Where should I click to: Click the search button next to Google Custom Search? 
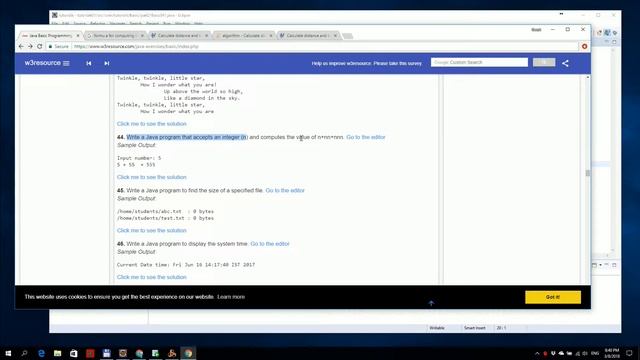pos(544,62)
